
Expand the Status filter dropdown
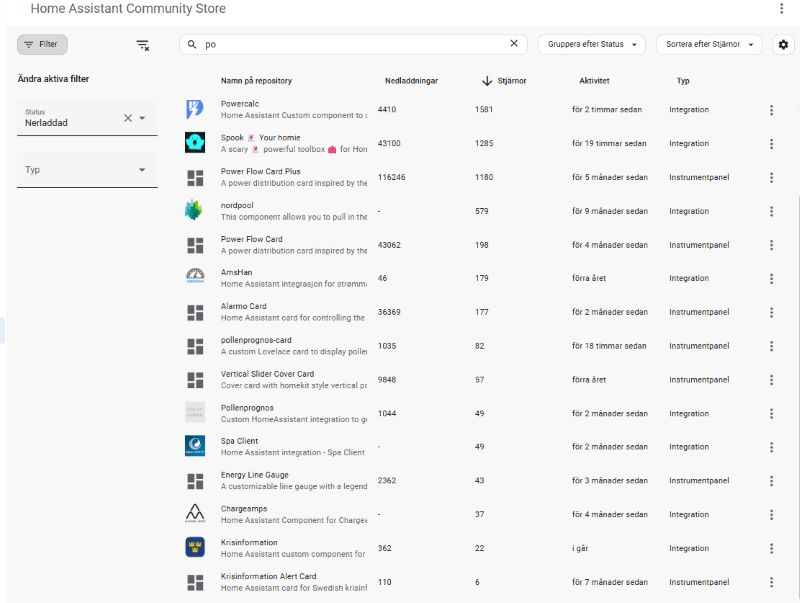(142, 118)
